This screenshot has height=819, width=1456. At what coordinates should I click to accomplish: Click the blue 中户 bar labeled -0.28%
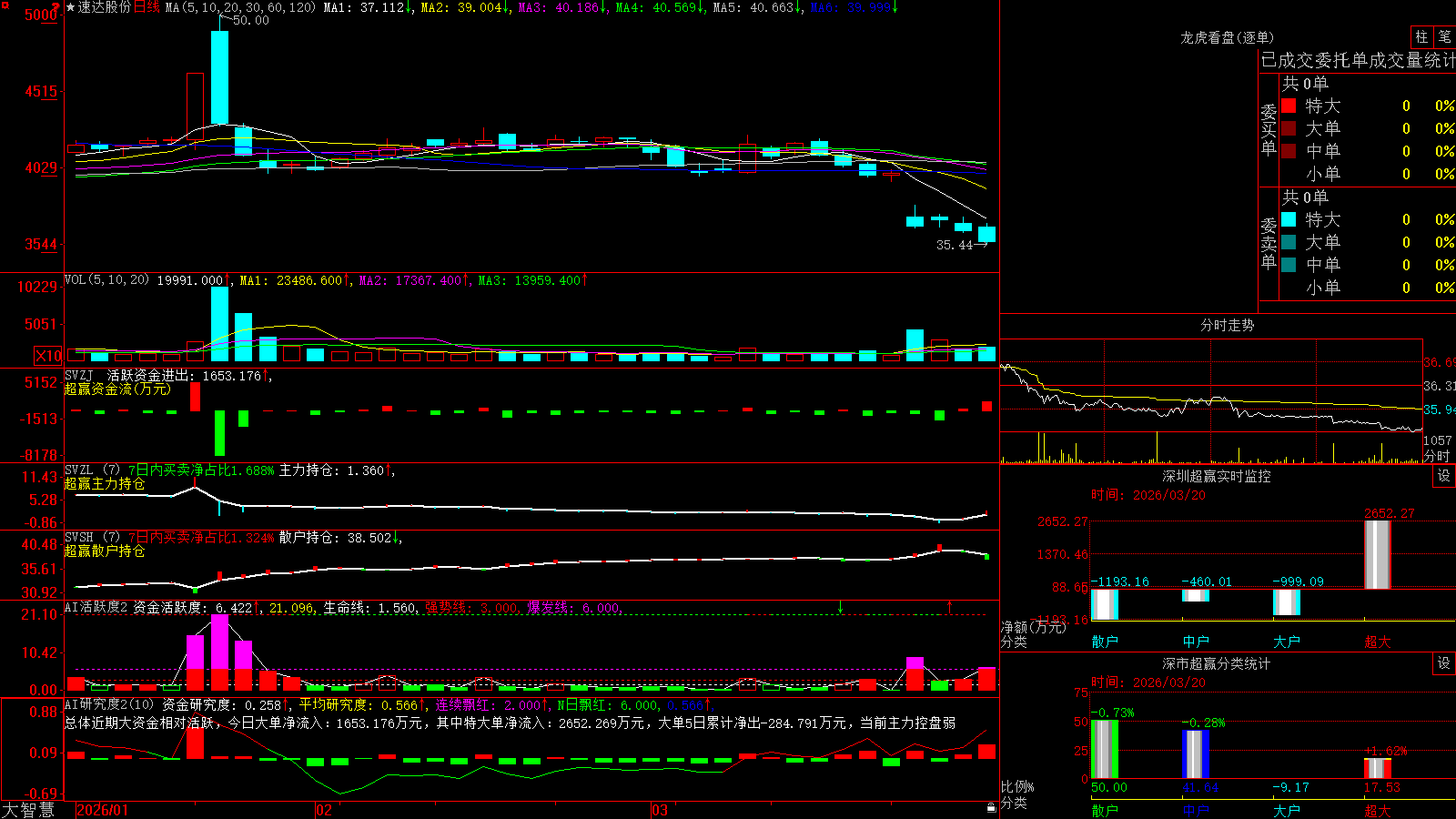[x=1196, y=753]
